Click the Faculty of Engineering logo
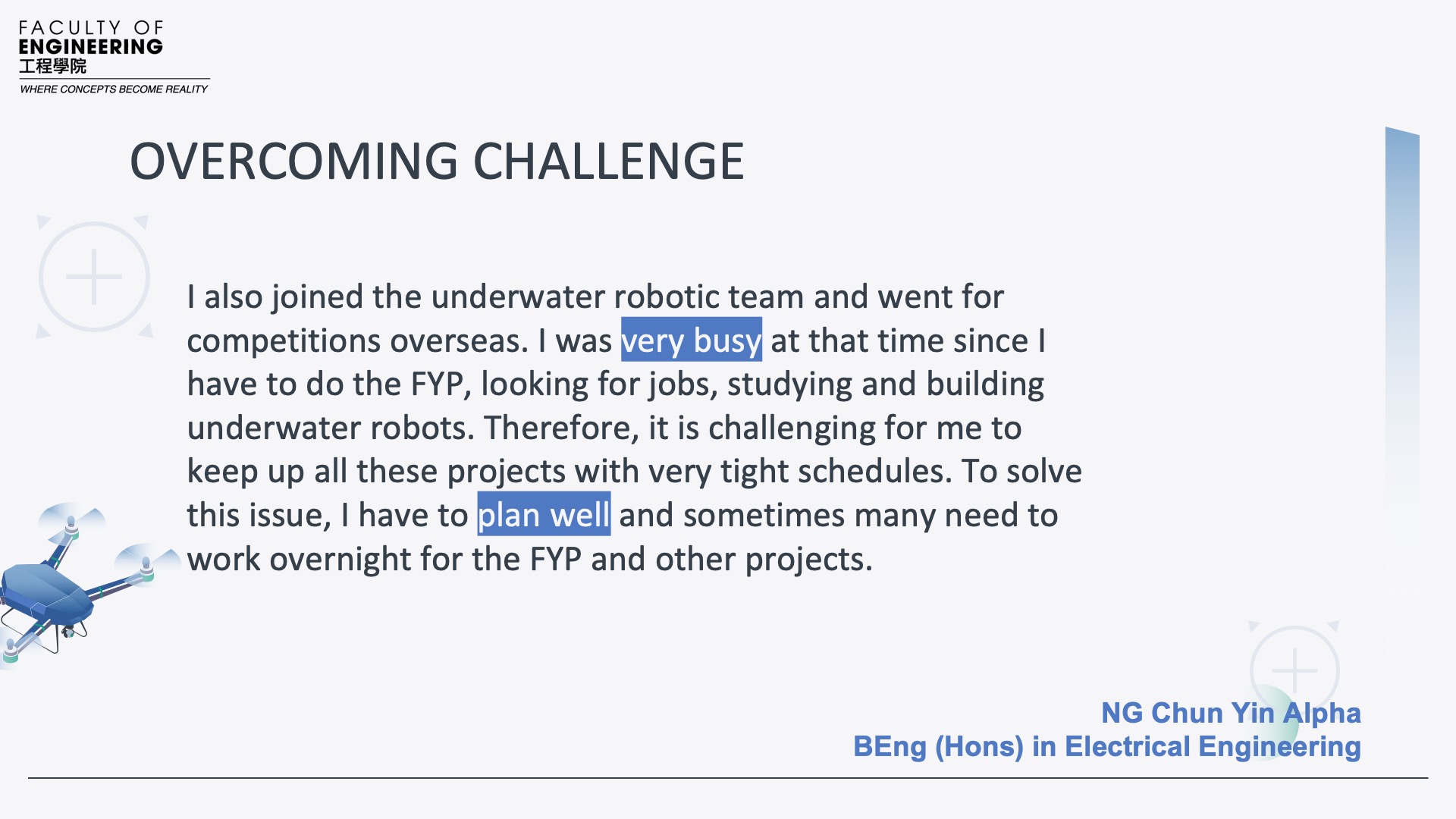1456x819 pixels. pyautogui.click(x=114, y=58)
